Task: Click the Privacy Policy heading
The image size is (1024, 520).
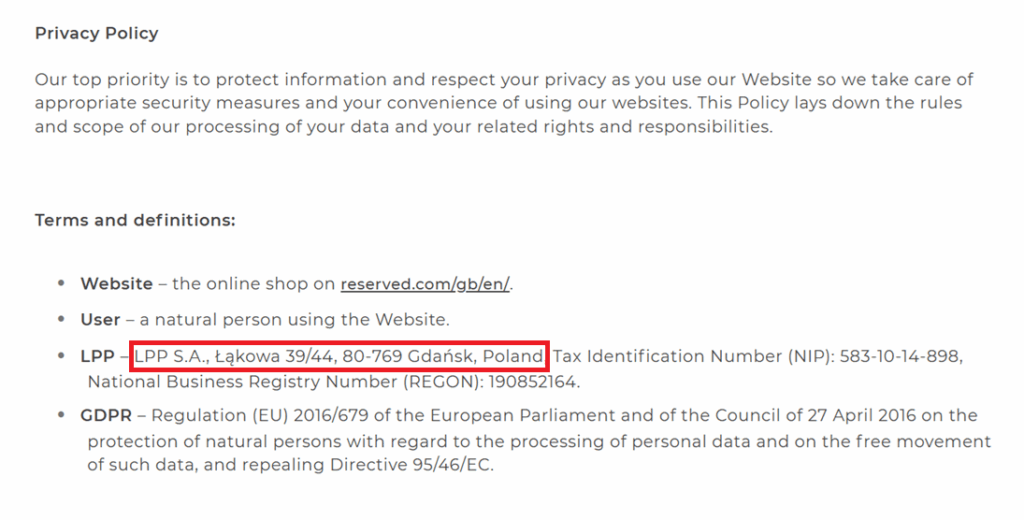Action: pyautogui.click(x=97, y=33)
